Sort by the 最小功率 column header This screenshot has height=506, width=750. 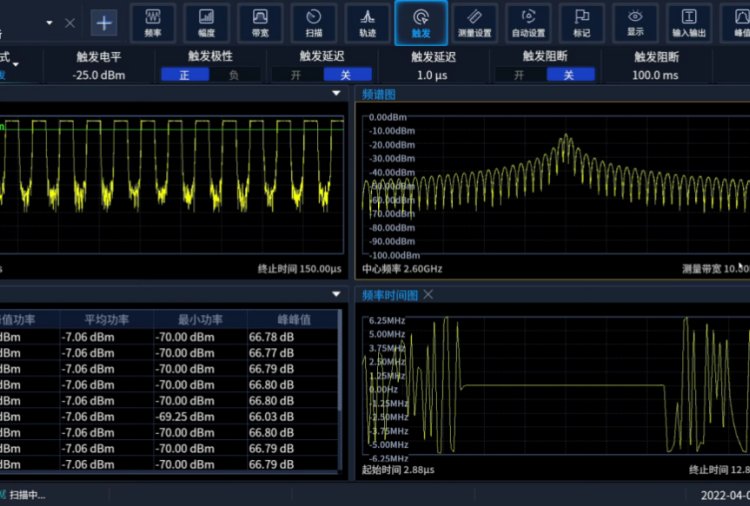tap(200, 319)
